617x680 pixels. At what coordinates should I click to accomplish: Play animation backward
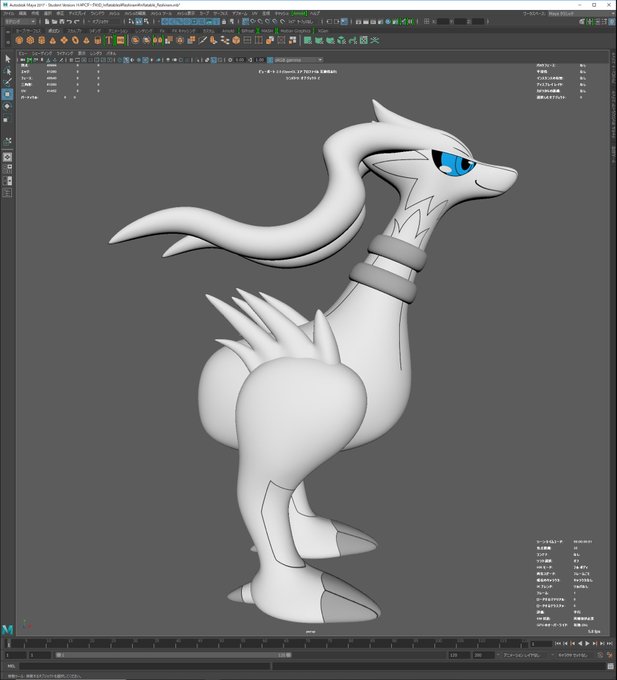[x=580, y=643]
